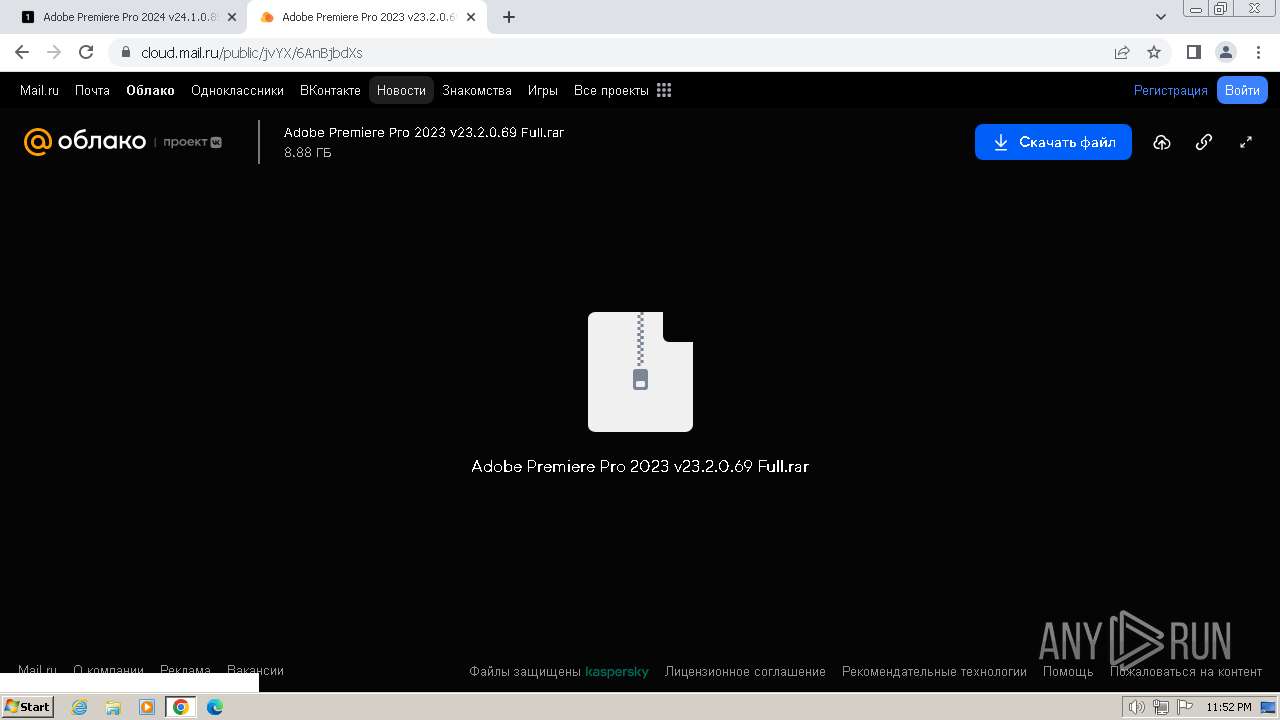Open the Почта menu item

[x=92, y=90]
